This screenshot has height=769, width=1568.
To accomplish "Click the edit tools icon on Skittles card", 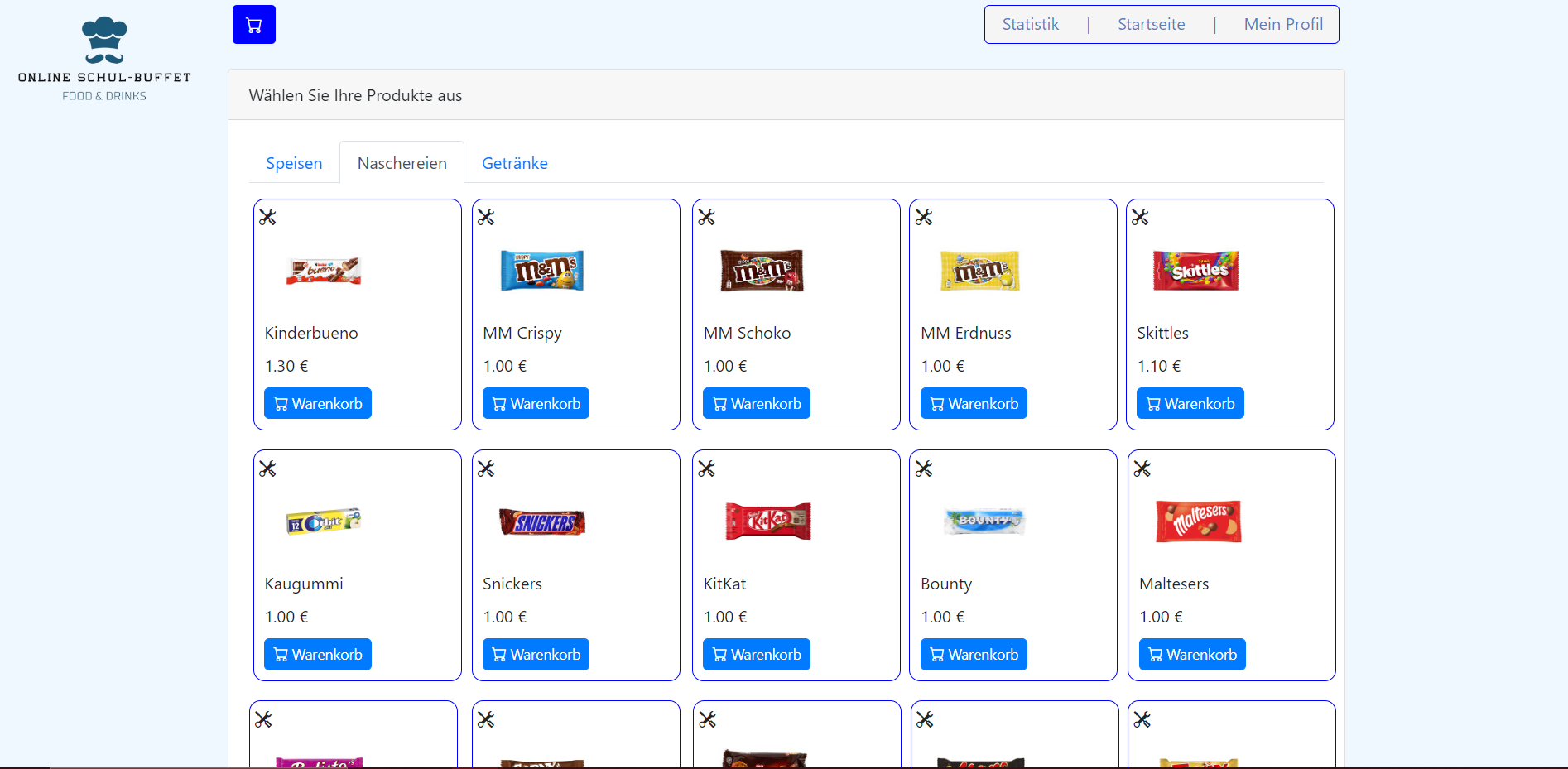I will pyautogui.click(x=1140, y=218).
